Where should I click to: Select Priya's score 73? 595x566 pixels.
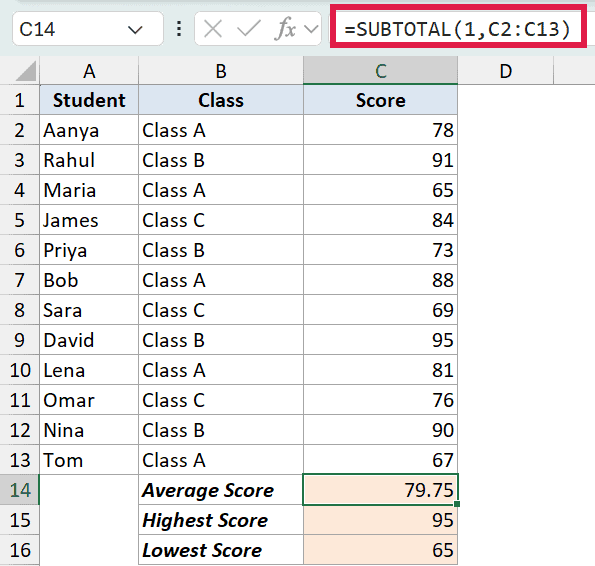point(381,250)
